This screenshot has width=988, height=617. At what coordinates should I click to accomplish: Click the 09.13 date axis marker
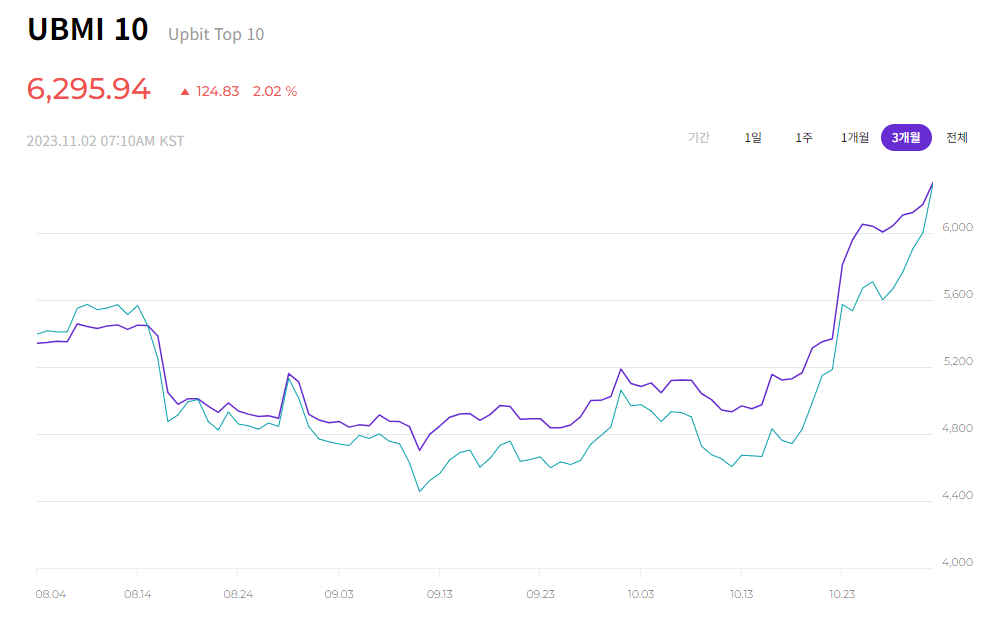coord(439,594)
